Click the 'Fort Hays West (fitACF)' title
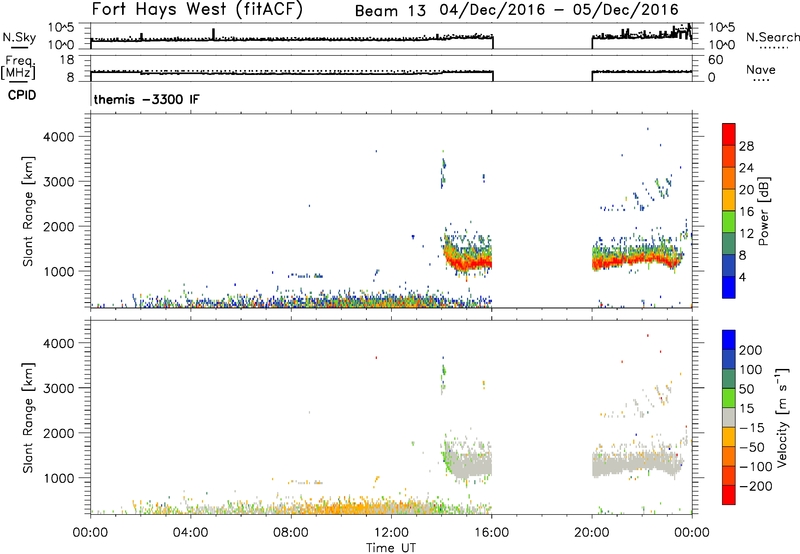 point(197,9)
